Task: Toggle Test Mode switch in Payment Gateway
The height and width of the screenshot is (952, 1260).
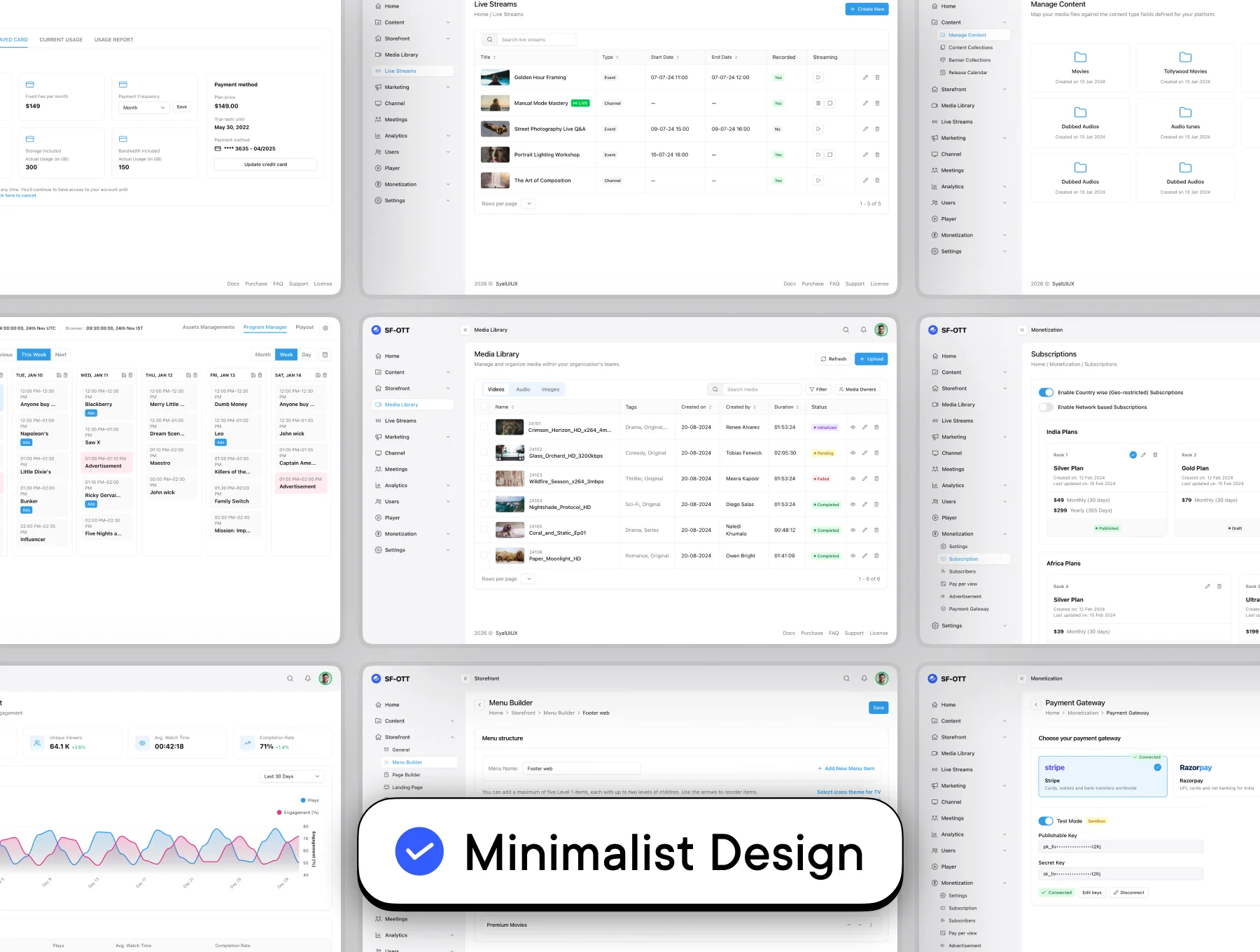Action: click(1046, 821)
